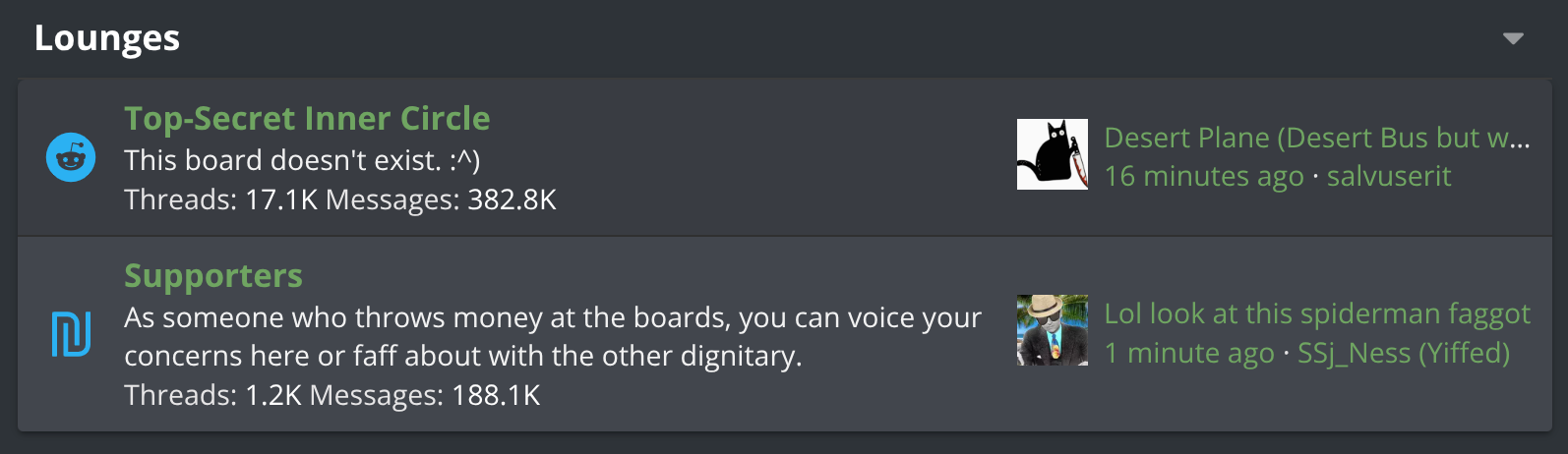This screenshot has width=1568, height=454.
Task: Open the Top-Secret Inner Circle board
Action: click(x=307, y=118)
